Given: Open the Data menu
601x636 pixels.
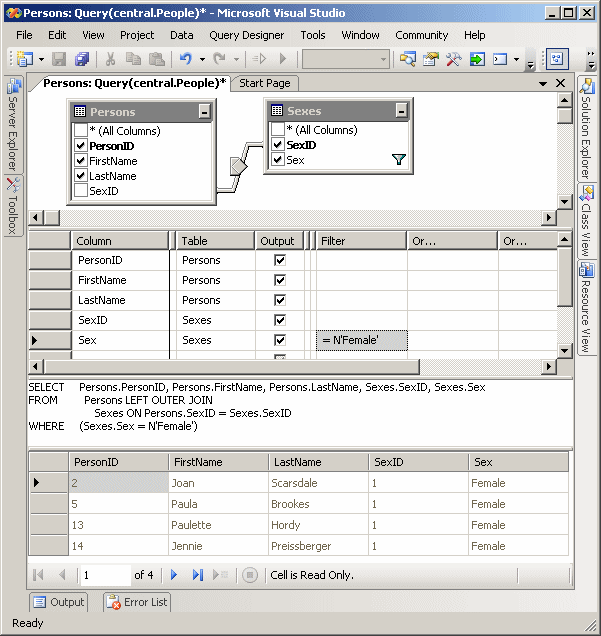Looking at the screenshot, I should 182,35.
